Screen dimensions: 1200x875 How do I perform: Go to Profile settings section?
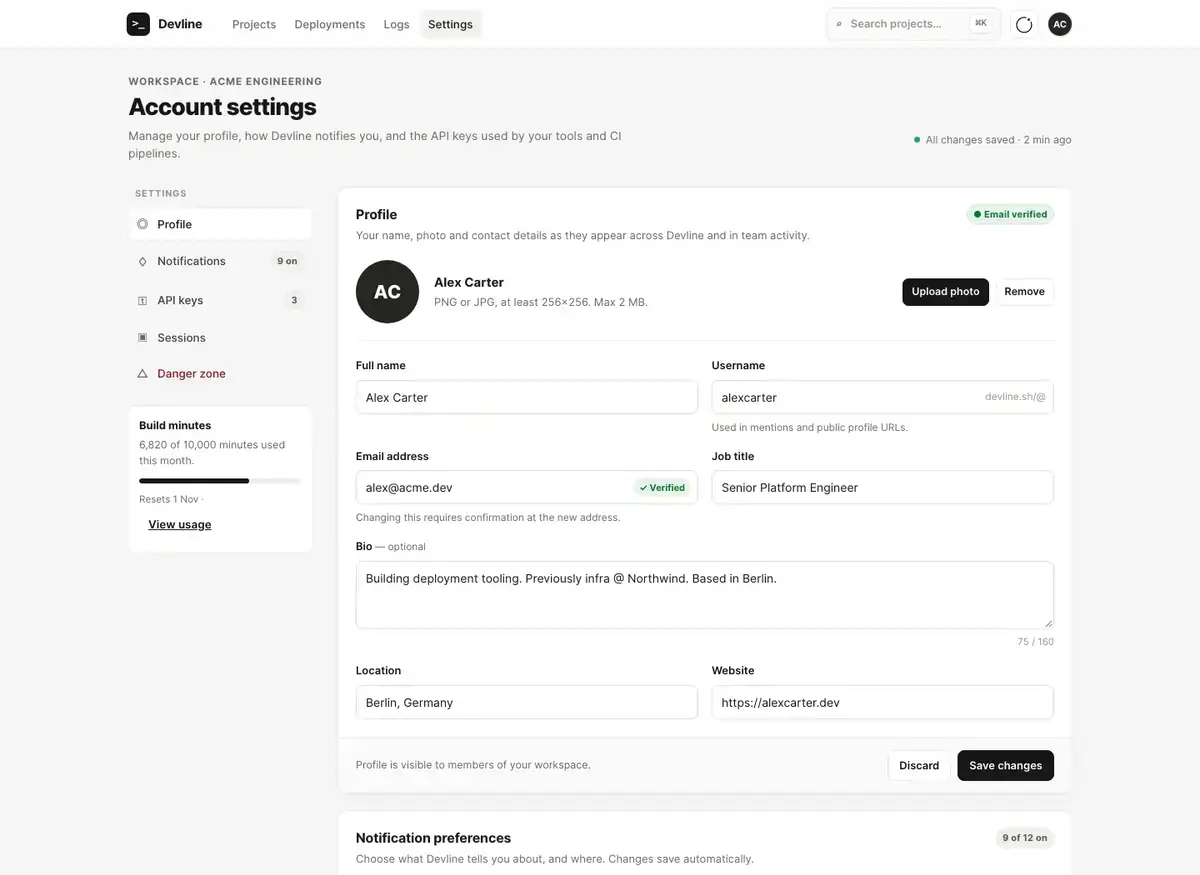(220, 224)
